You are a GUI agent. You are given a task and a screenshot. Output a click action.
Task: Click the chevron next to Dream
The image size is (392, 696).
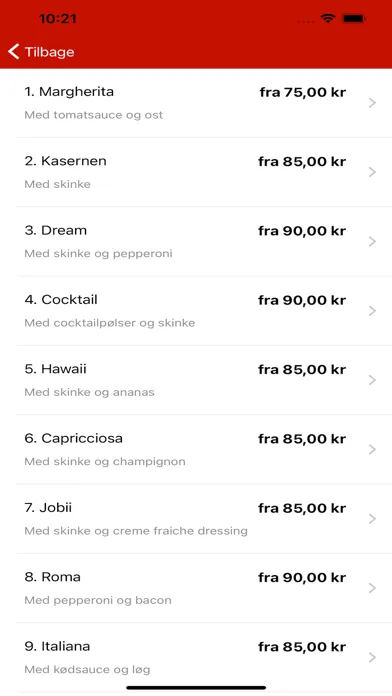372,241
